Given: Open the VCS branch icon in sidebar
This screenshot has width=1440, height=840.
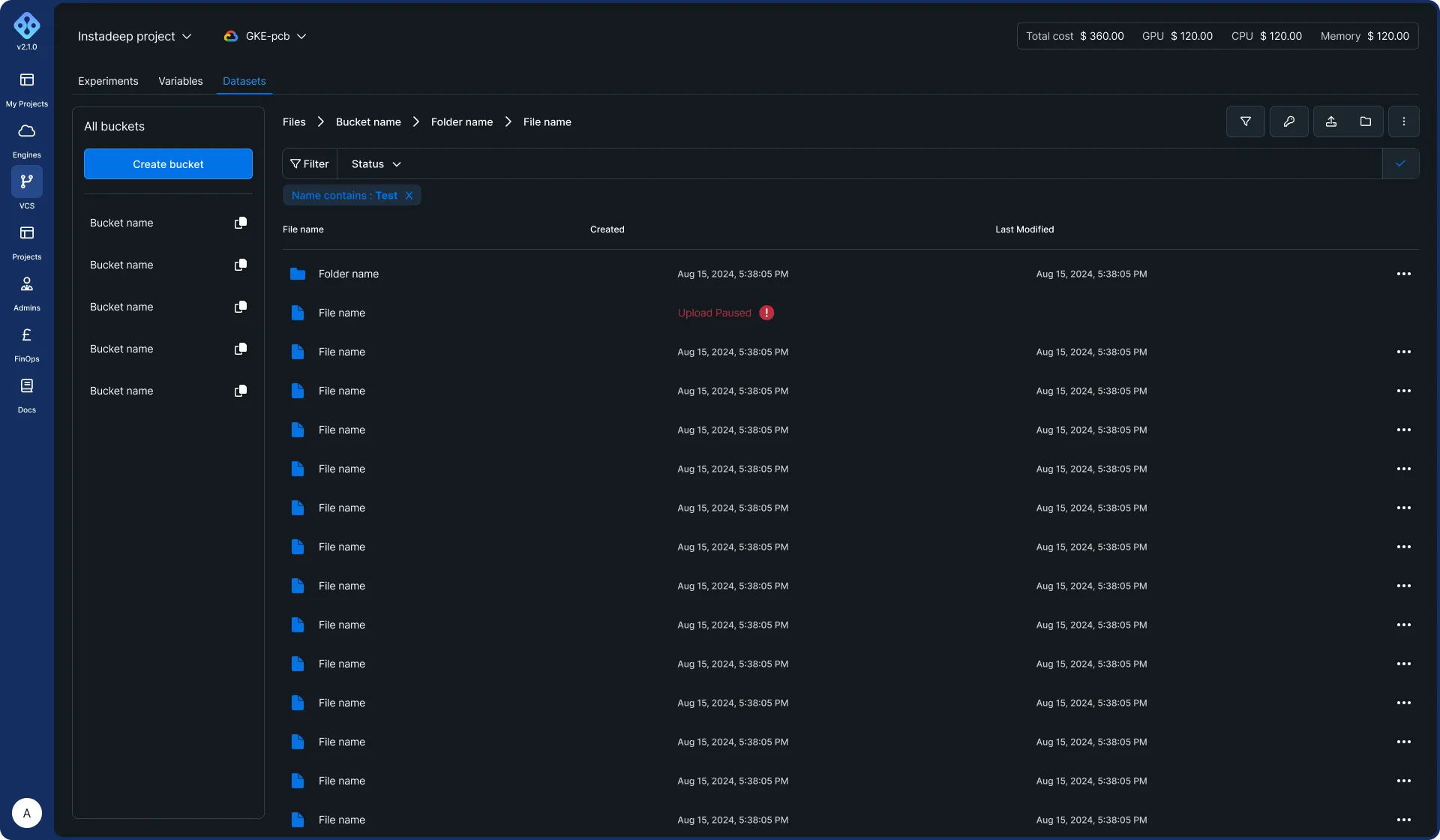Looking at the screenshot, I should click(27, 182).
